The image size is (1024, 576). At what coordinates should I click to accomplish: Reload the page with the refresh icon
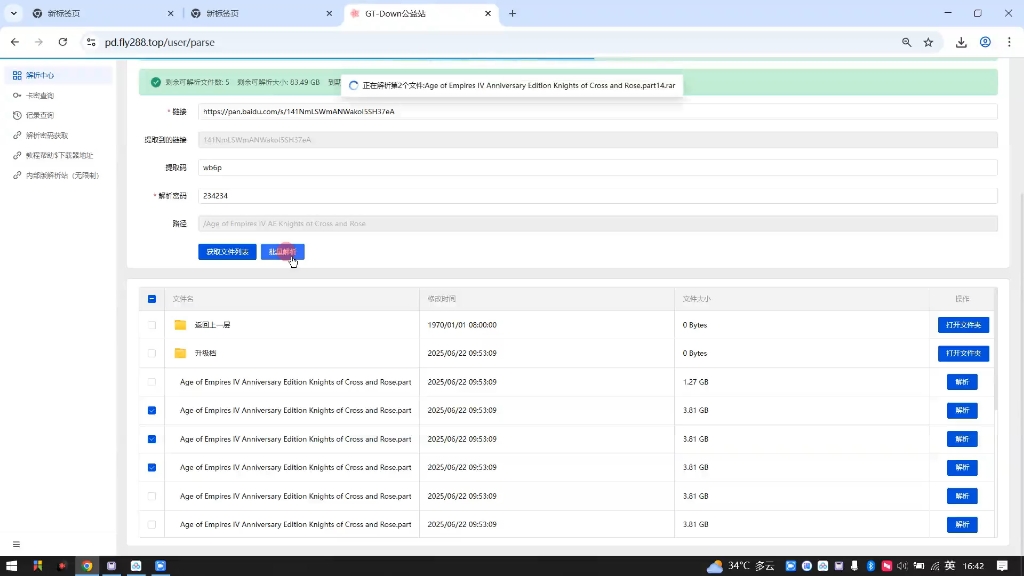(x=63, y=42)
